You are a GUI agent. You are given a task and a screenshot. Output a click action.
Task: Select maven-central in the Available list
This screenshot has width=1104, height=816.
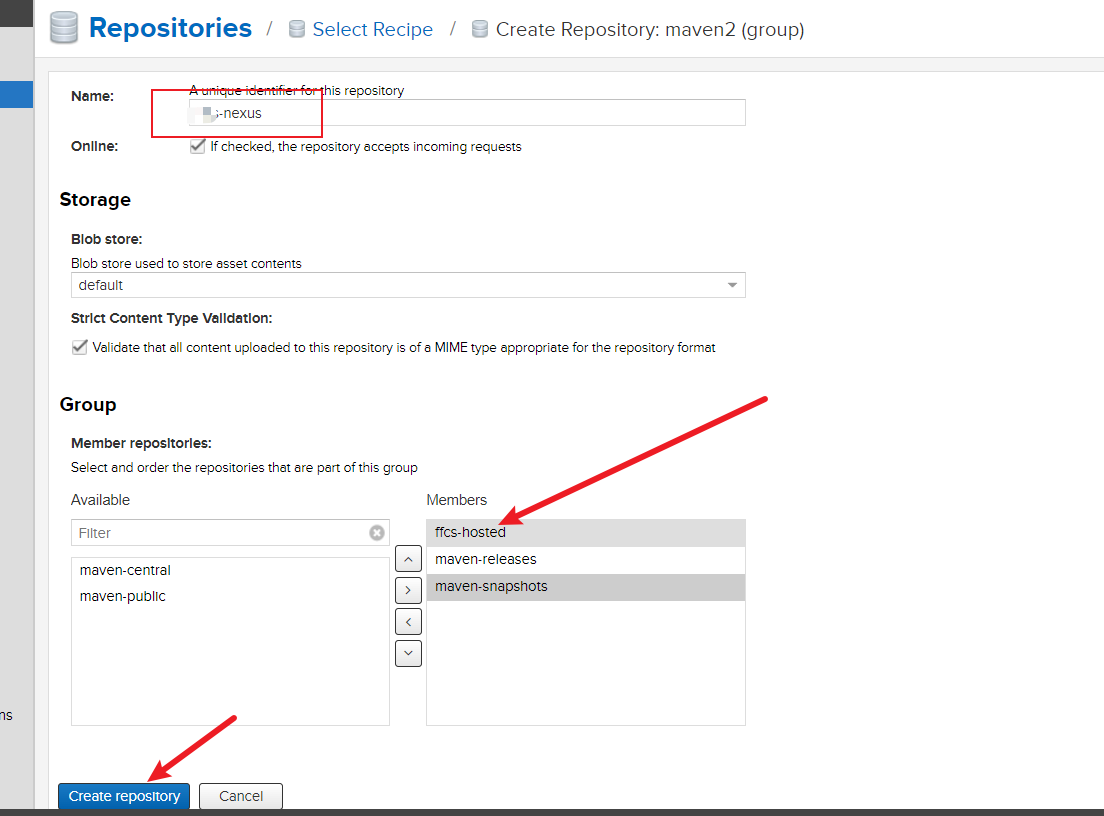click(x=125, y=570)
